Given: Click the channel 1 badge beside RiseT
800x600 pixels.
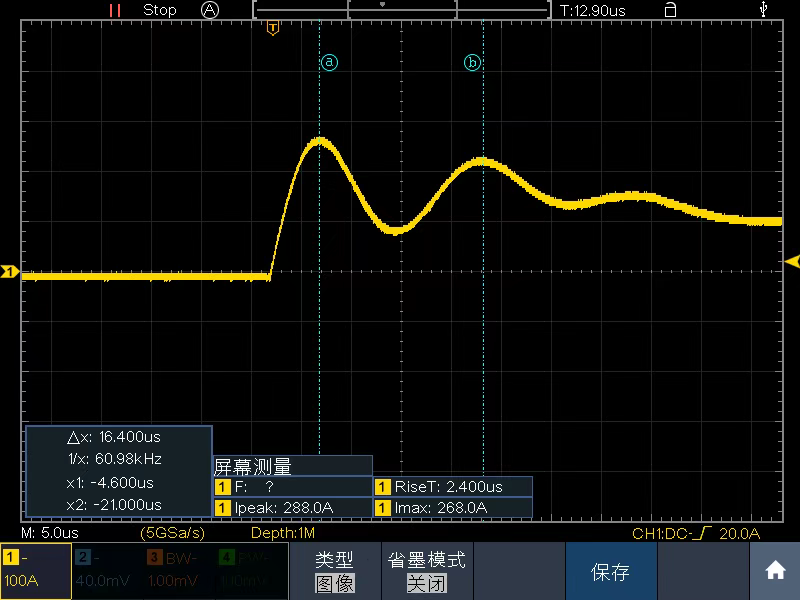Looking at the screenshot, I should 383,487.
